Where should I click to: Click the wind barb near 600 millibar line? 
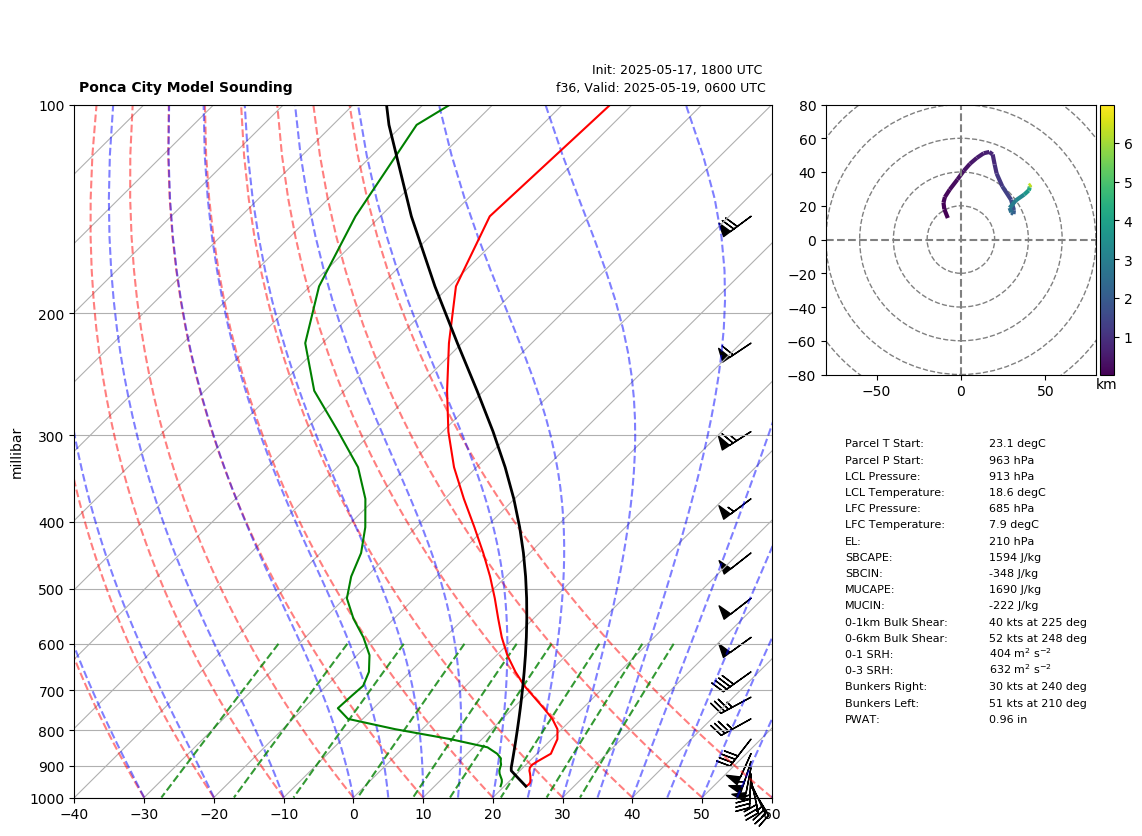[x=735, y=647]
